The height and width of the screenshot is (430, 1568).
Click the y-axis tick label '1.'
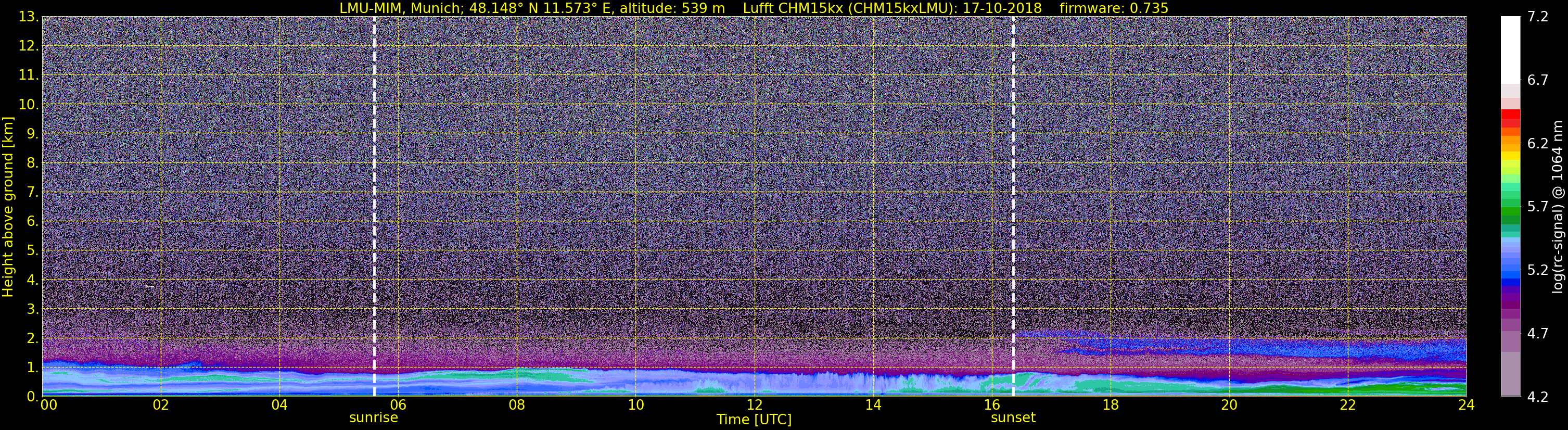[x=32, y=367]
